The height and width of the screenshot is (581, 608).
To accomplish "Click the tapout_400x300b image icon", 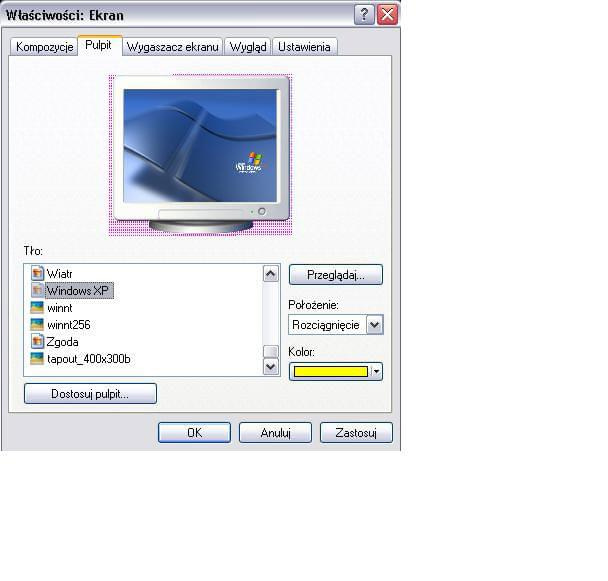I will [37, 359].
